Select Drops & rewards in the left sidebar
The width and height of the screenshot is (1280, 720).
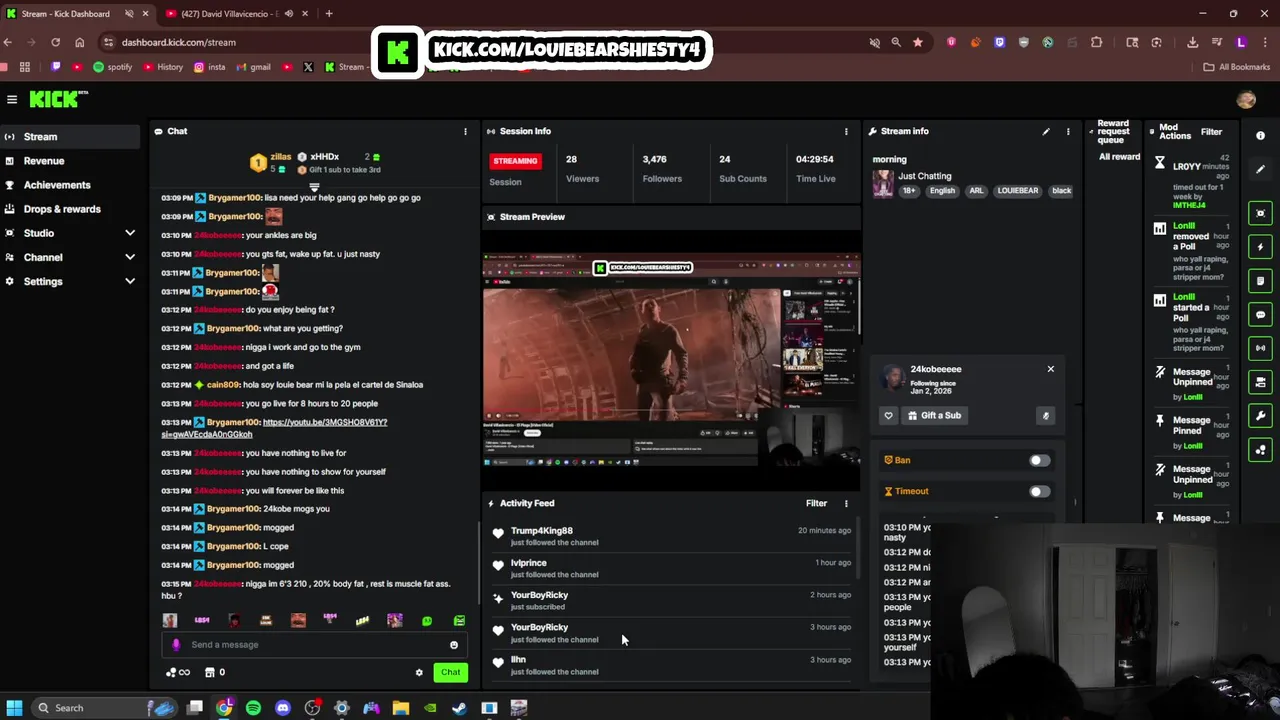[70, 209]
